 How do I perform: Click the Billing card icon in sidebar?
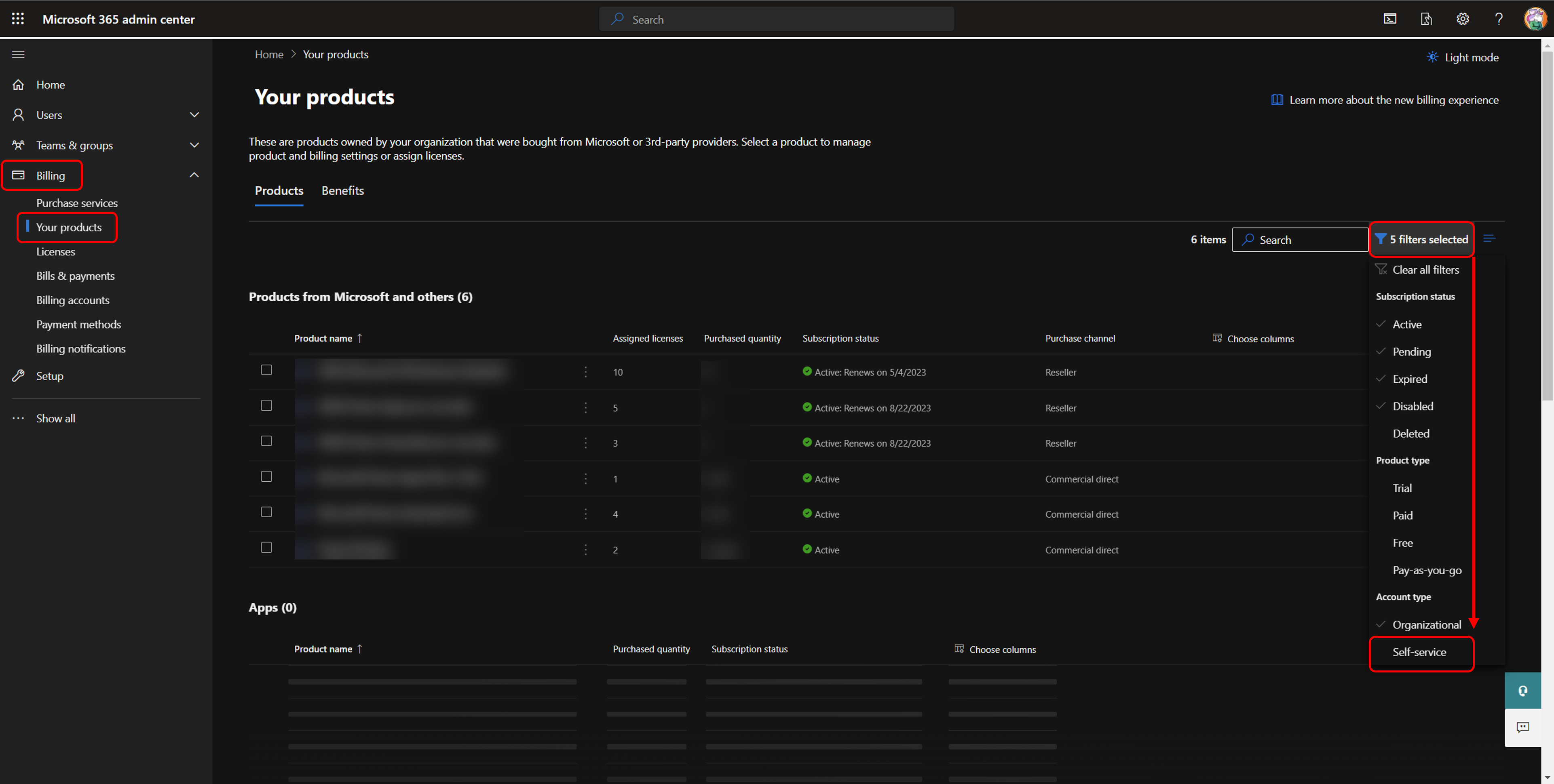[19, 175]
